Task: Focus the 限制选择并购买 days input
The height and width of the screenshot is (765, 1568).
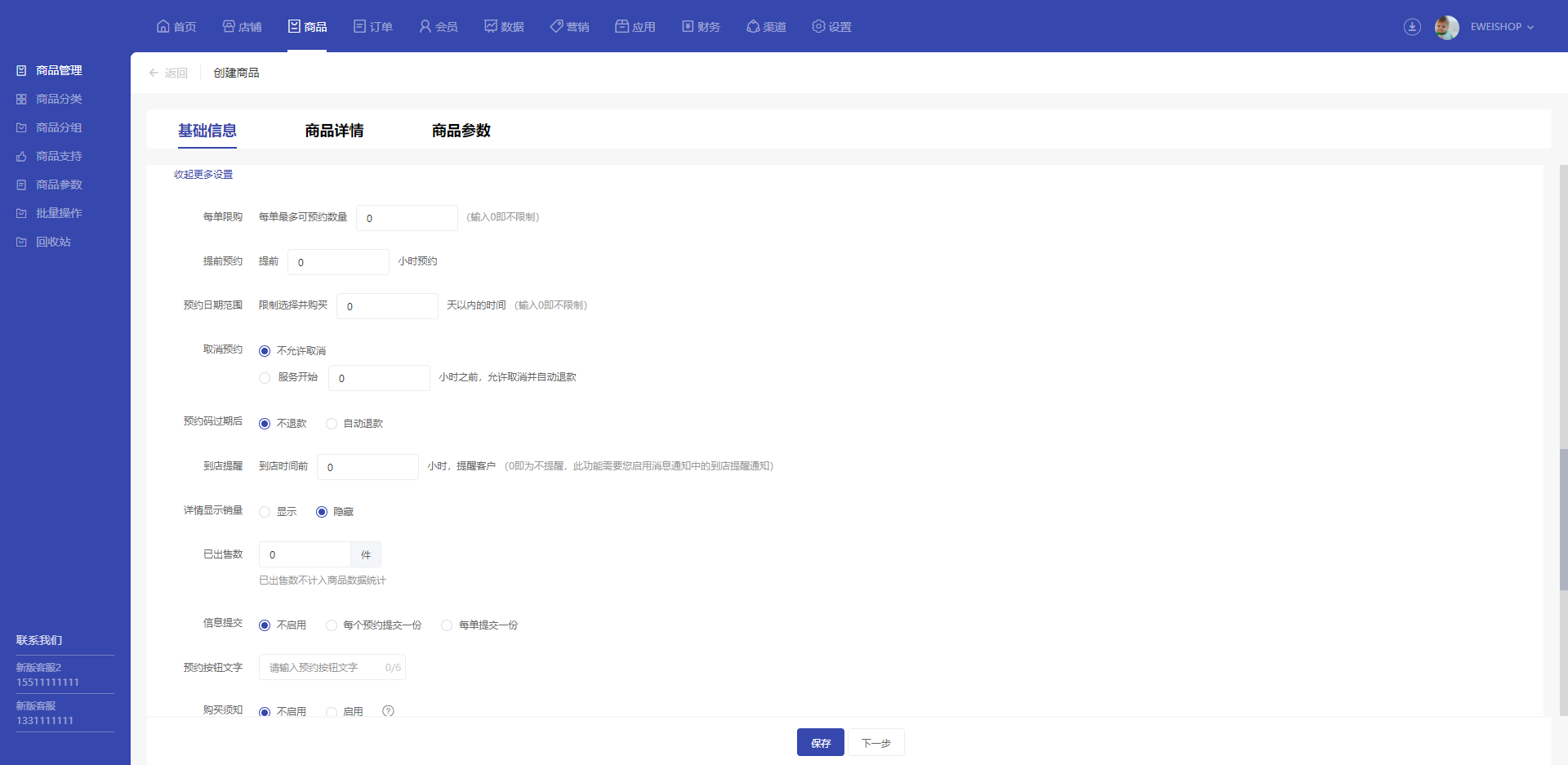Action: tap(387, 306)
